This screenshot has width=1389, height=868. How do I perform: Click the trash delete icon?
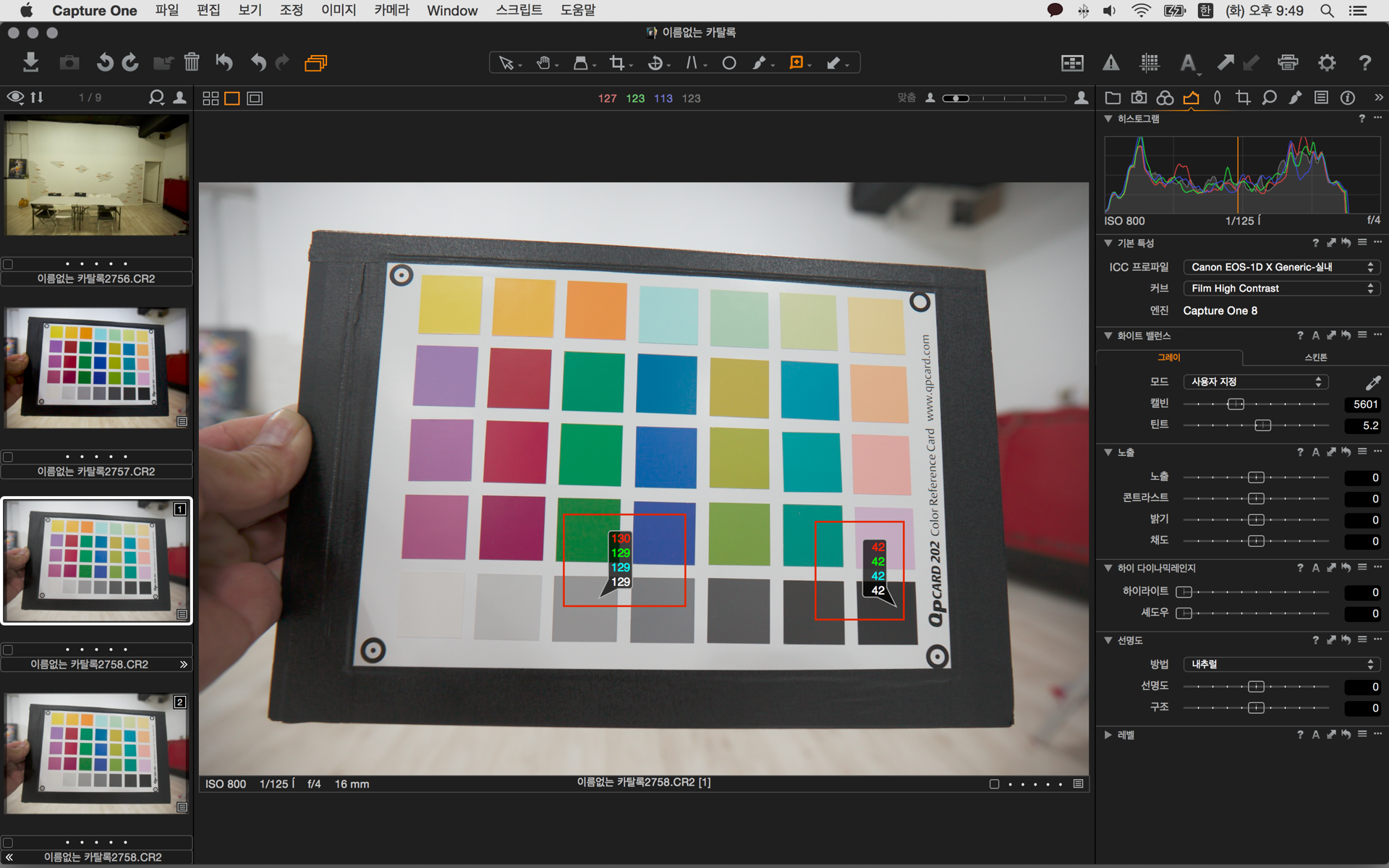[x=191, y=62]
